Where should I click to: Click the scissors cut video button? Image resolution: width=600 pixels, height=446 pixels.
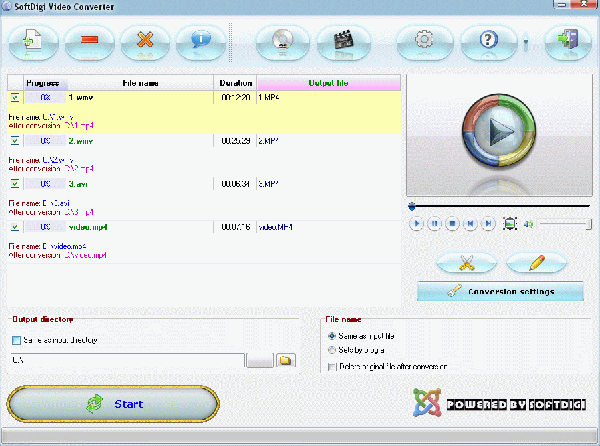[466, 263]
